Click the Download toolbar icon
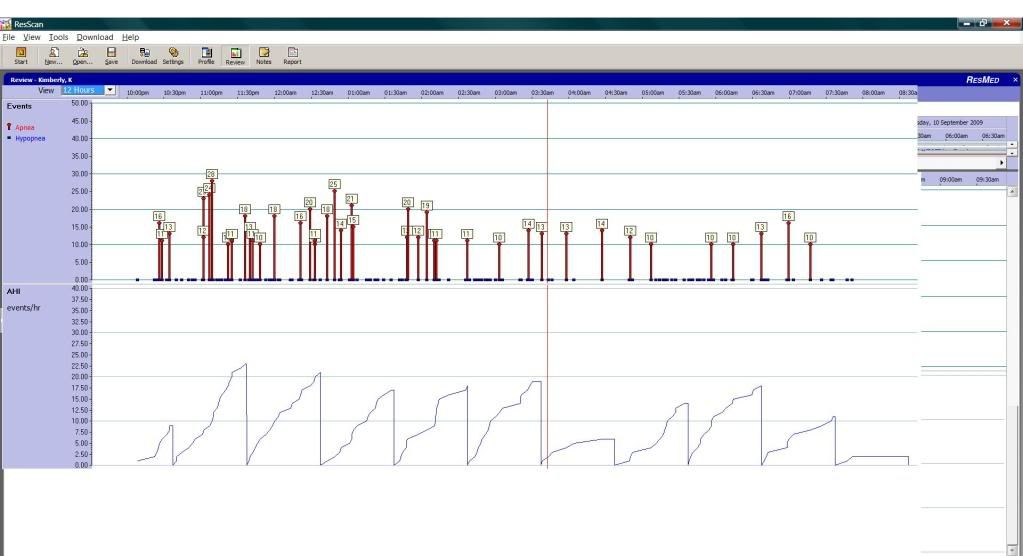1023x556 pixels. (x=144, y=54)
